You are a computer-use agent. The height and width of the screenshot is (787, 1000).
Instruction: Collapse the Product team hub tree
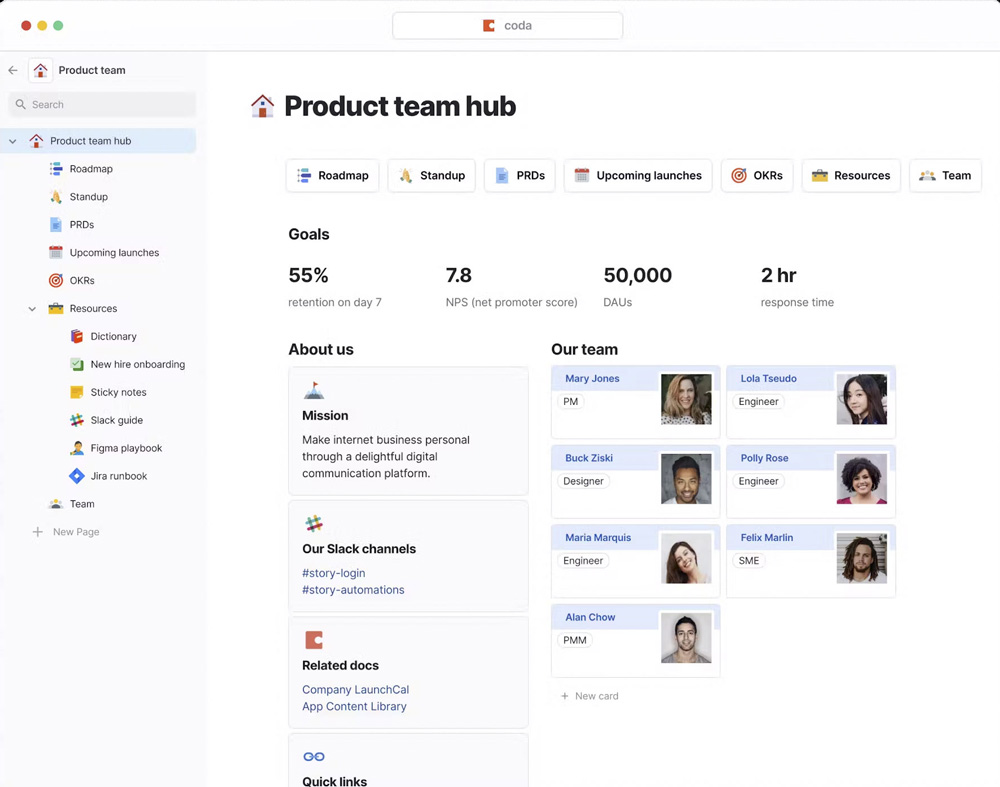13,142
